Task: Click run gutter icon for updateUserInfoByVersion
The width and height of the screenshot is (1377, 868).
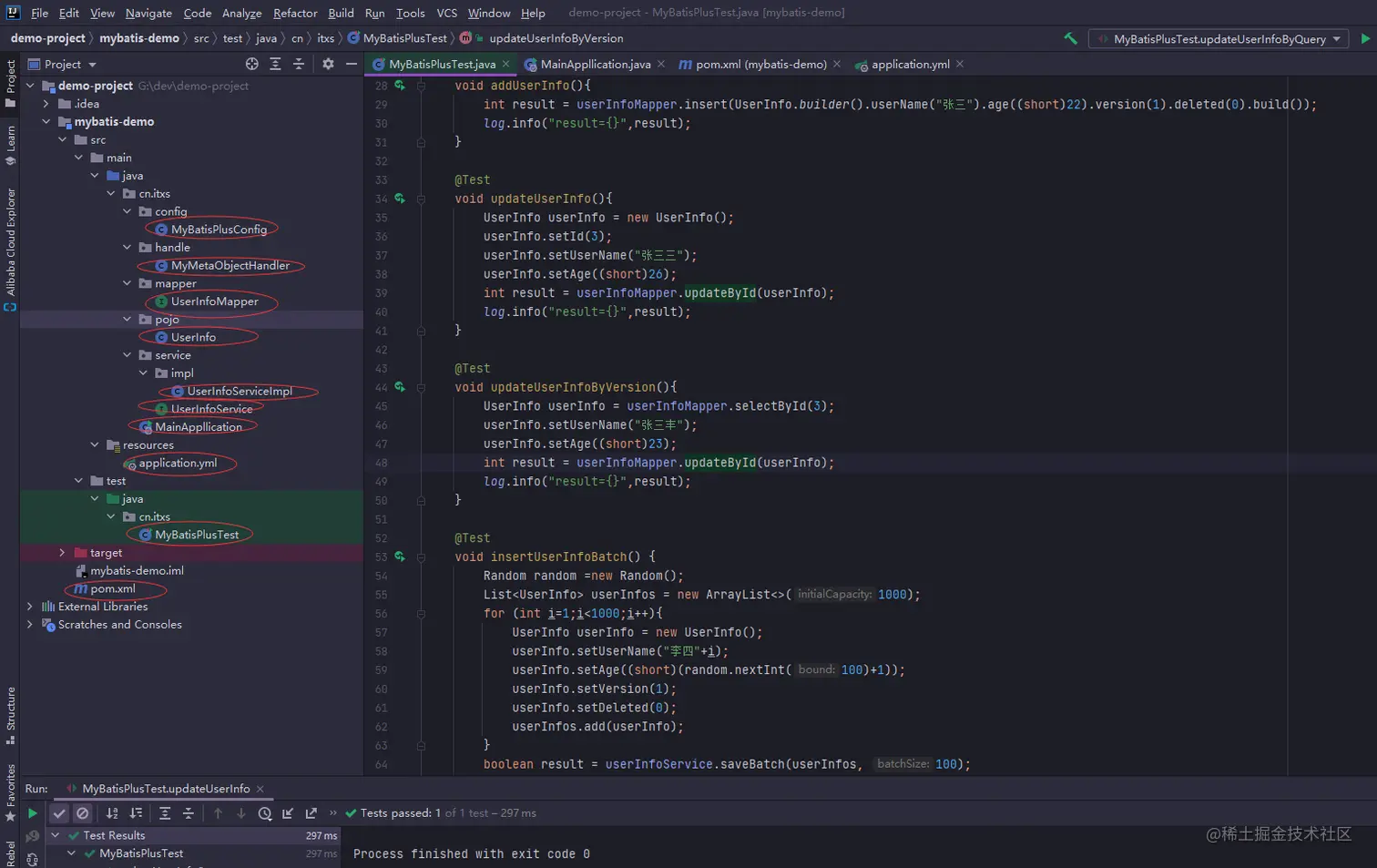Action: pos(400,386)
